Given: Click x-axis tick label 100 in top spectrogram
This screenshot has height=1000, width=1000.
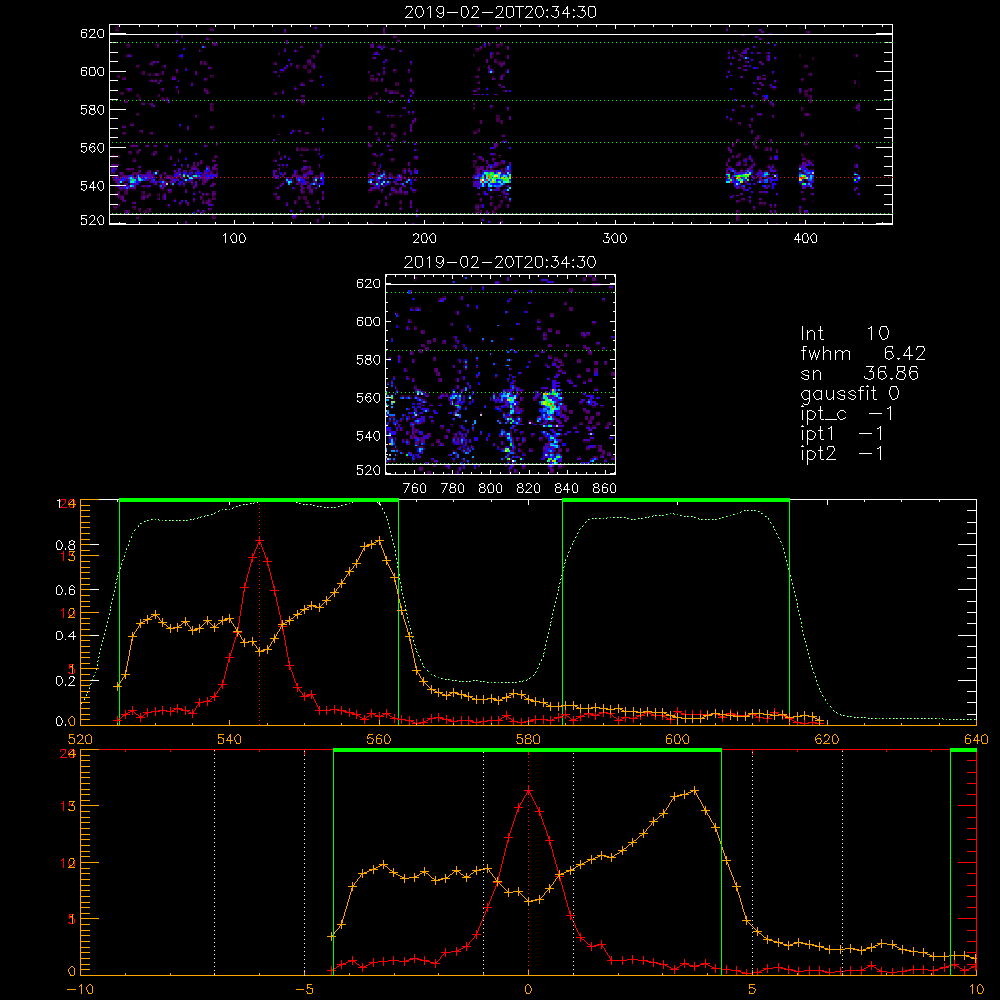Looking at the screenshot, I should pos(234,239).
